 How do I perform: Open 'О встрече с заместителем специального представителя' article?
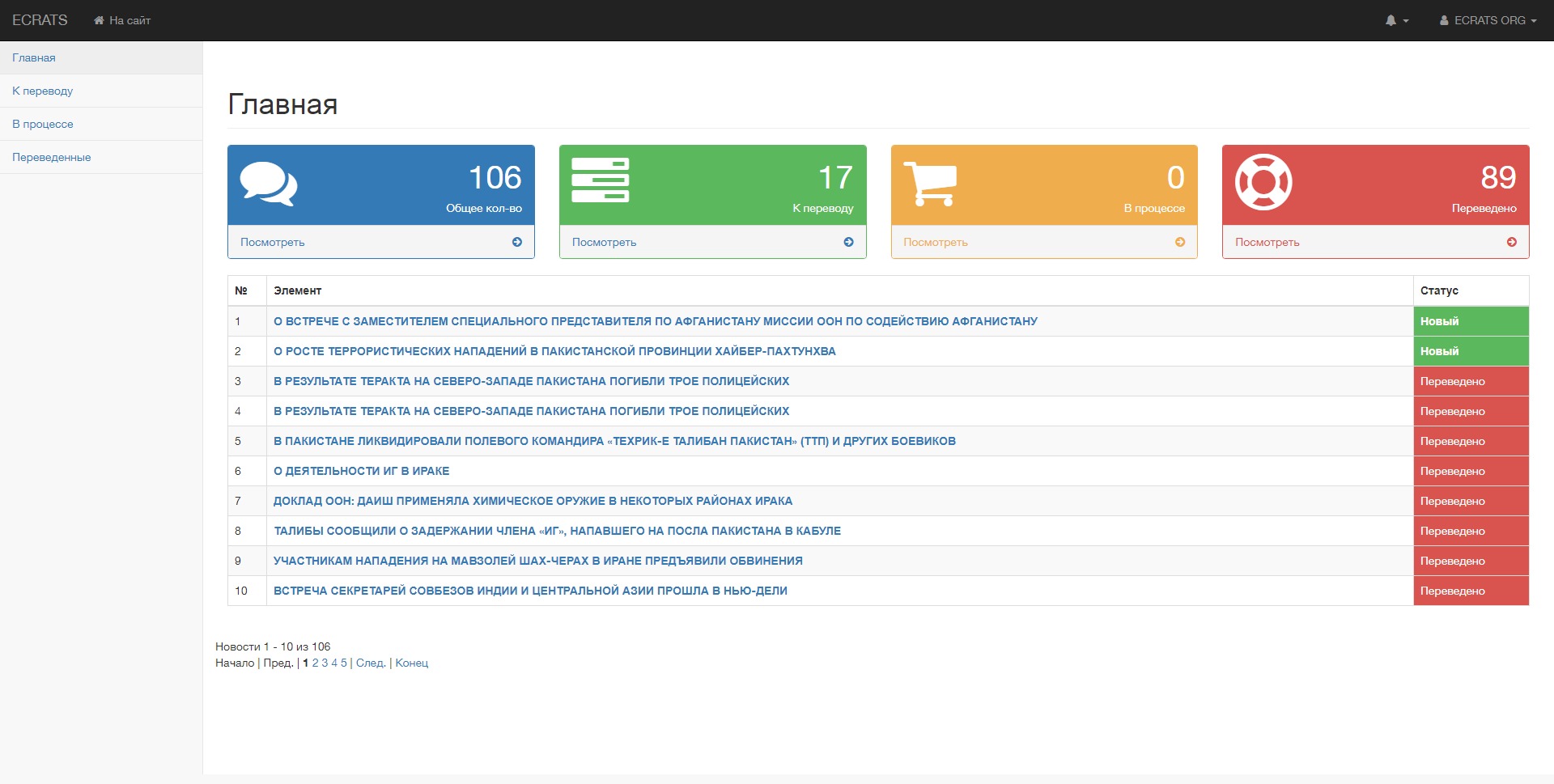(x=656, y=321)
